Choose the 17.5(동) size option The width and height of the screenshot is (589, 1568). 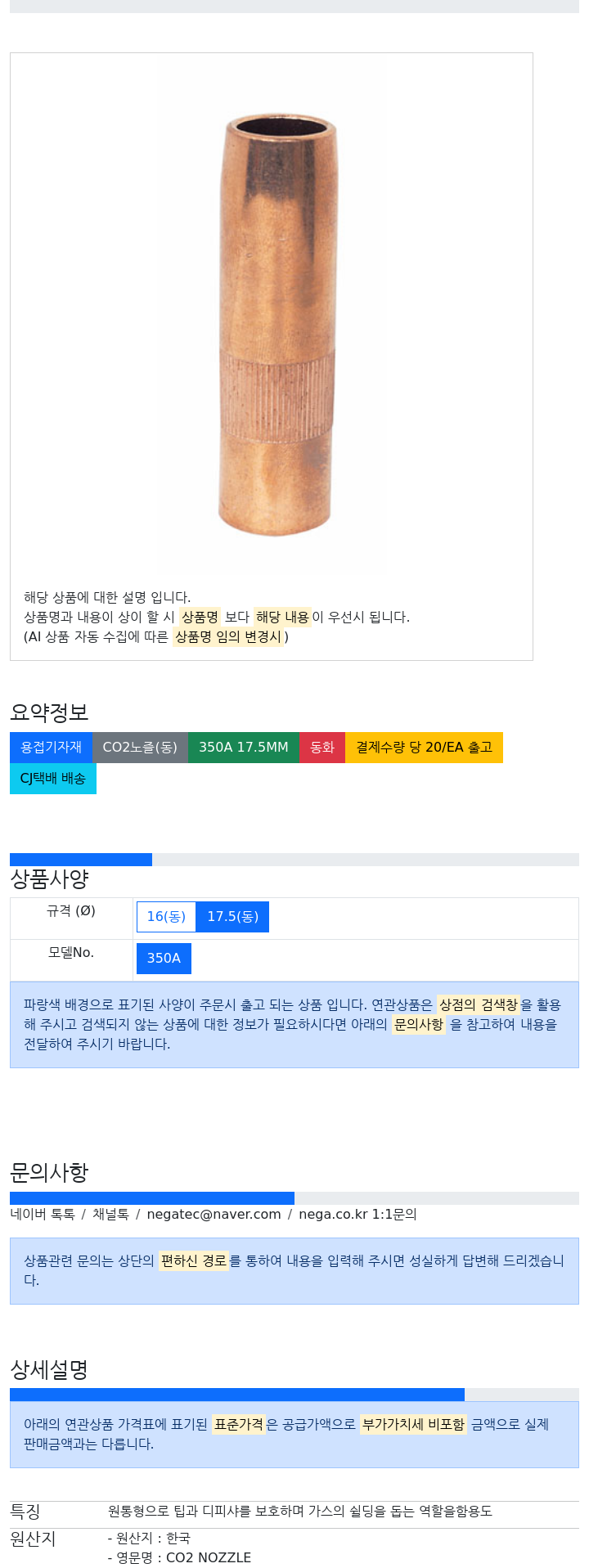coord(232,916)
